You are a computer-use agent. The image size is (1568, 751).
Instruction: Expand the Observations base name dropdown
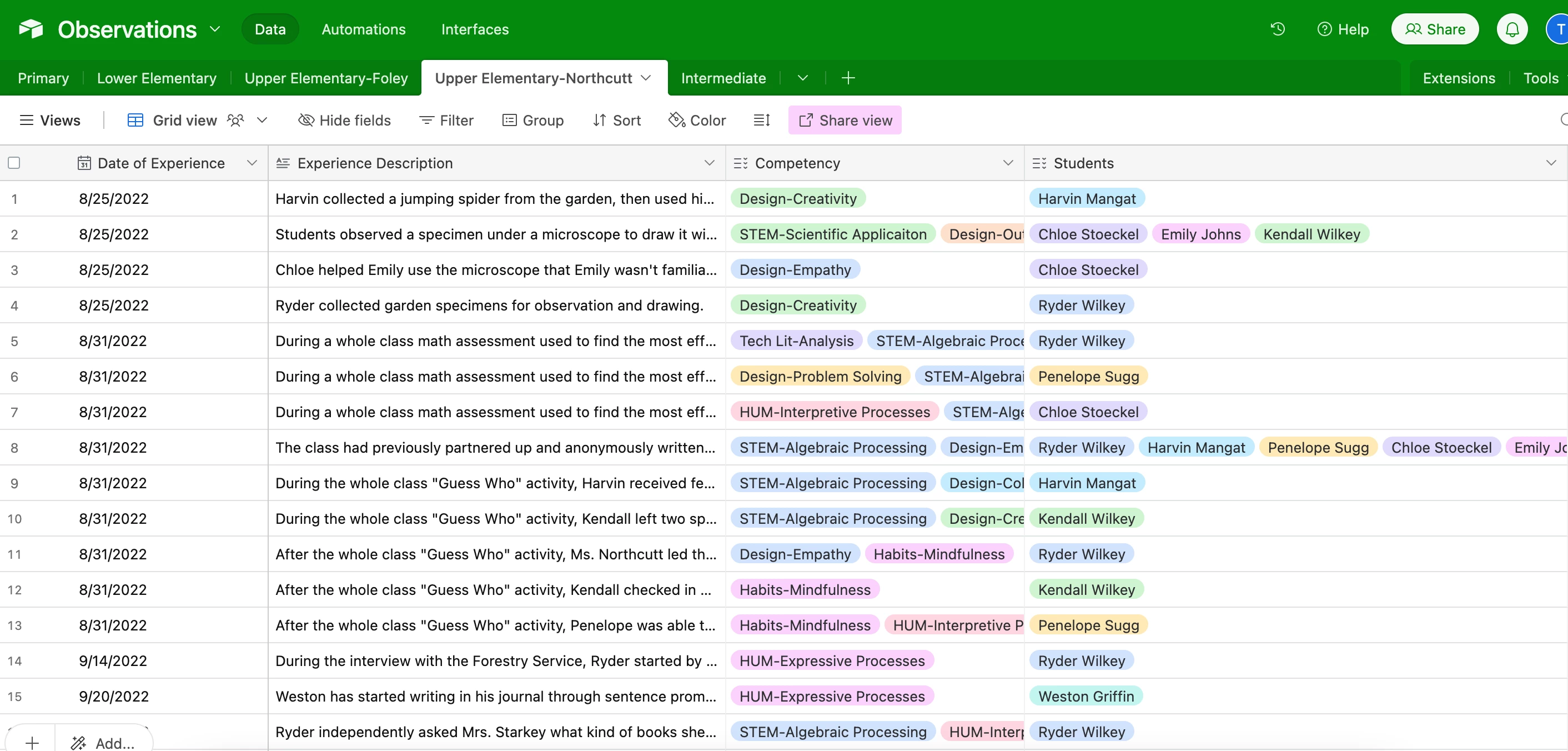coord(215,29)
